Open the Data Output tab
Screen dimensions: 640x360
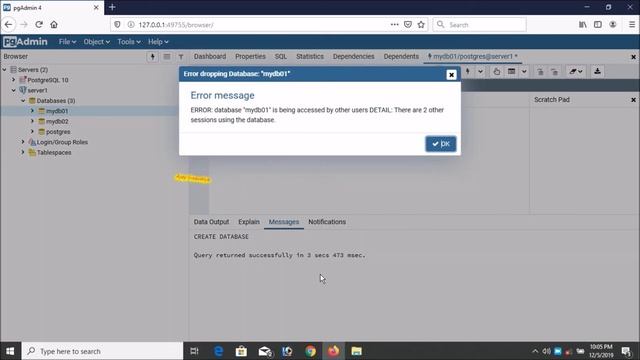coord(211,222)
